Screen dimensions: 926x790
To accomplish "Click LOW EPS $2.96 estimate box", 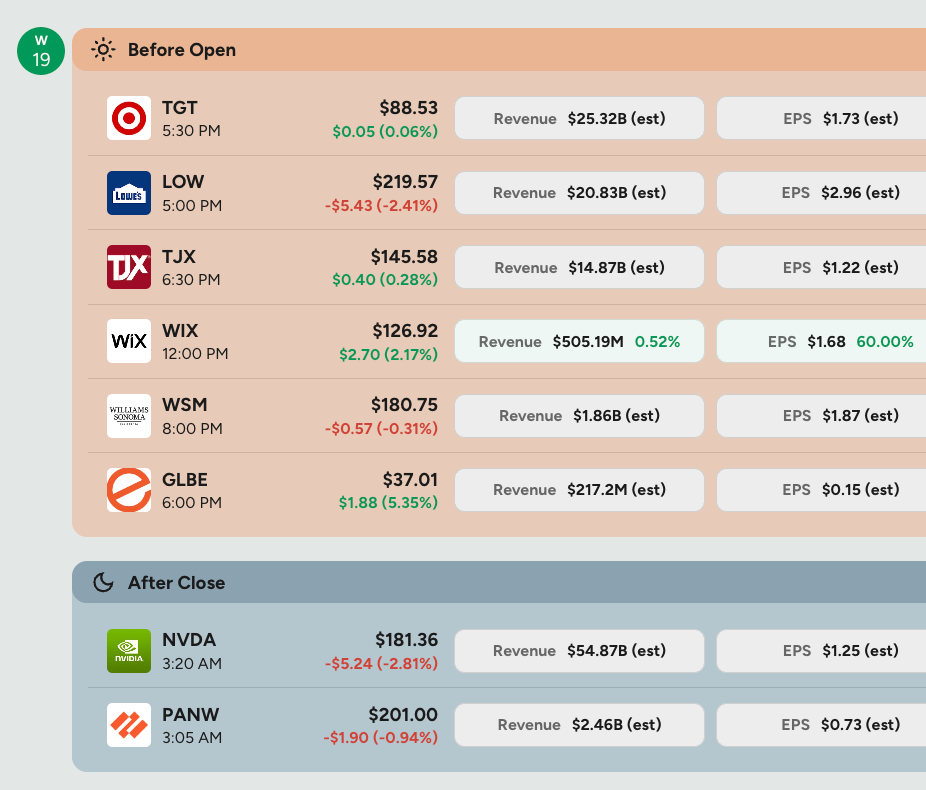I will tap(821, 192).
